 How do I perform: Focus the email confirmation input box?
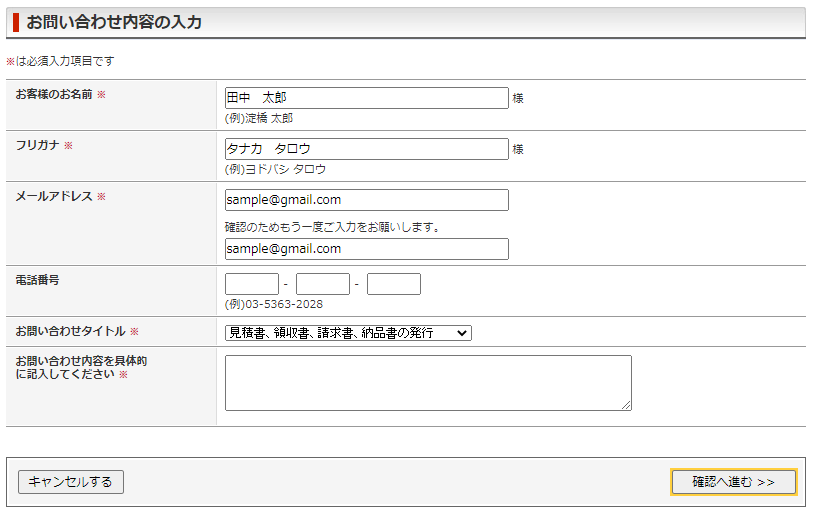pos(366,249)
